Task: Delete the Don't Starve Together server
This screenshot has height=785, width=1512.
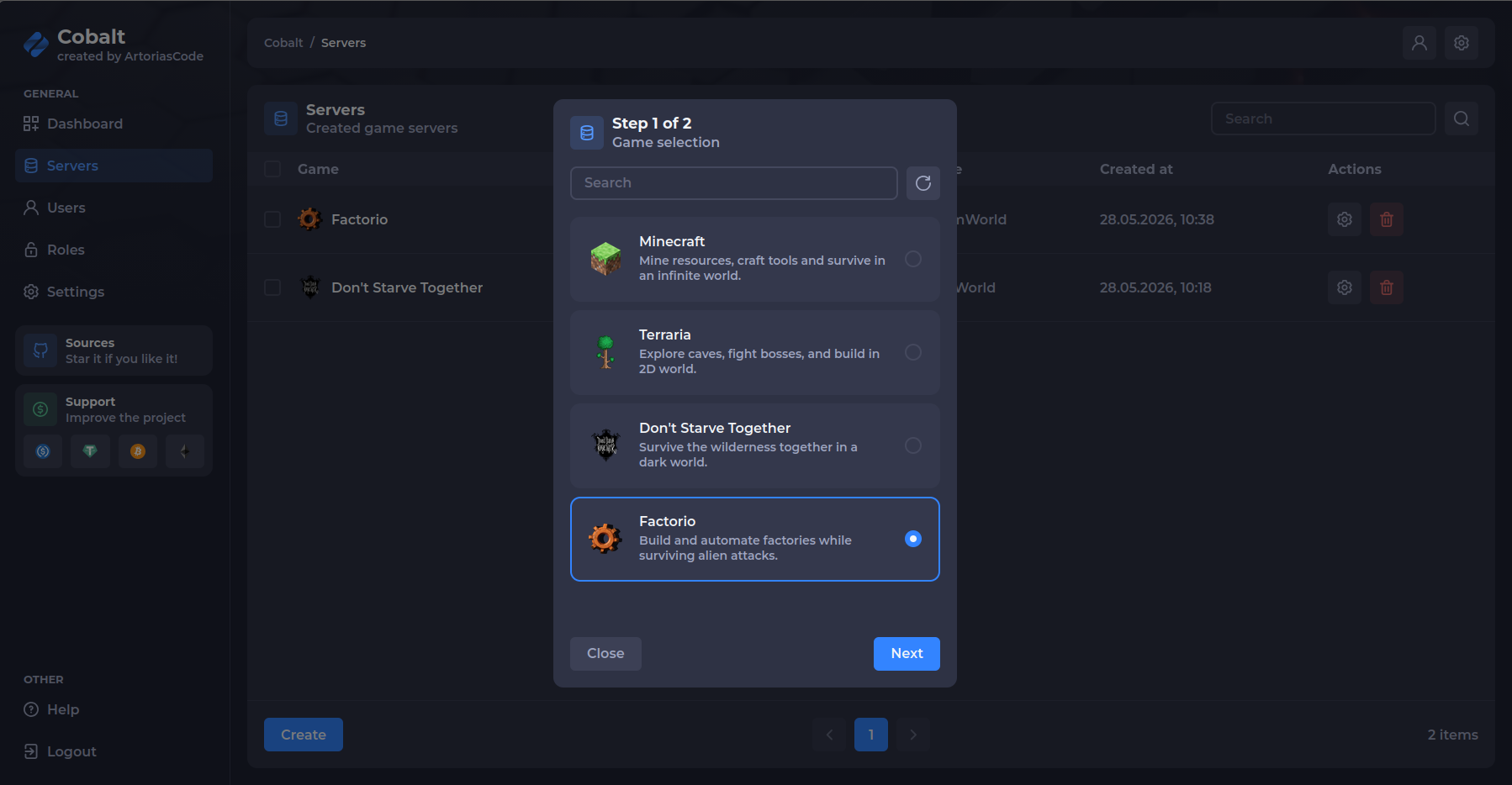Action: click(x=1387, y=287)
